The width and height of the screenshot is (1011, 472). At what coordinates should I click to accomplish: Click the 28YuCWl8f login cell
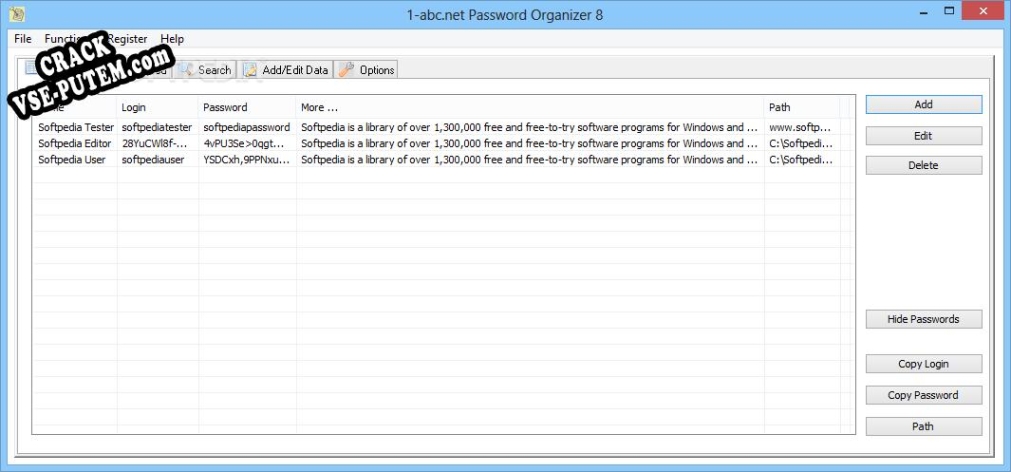(155, 143)
